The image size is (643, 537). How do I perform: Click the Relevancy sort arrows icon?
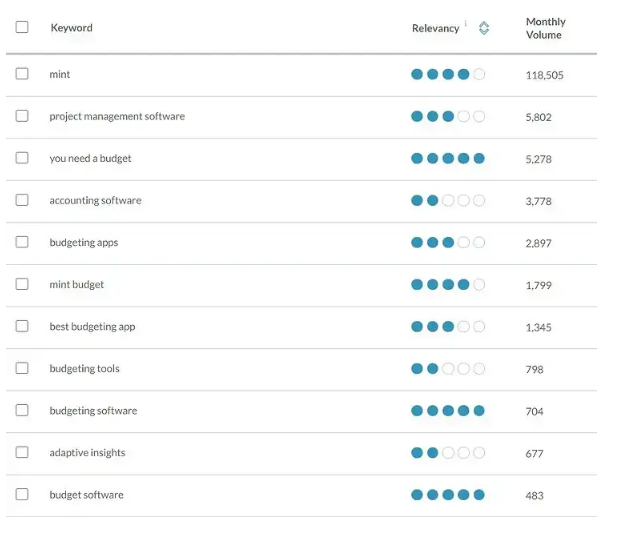(484, 28)
